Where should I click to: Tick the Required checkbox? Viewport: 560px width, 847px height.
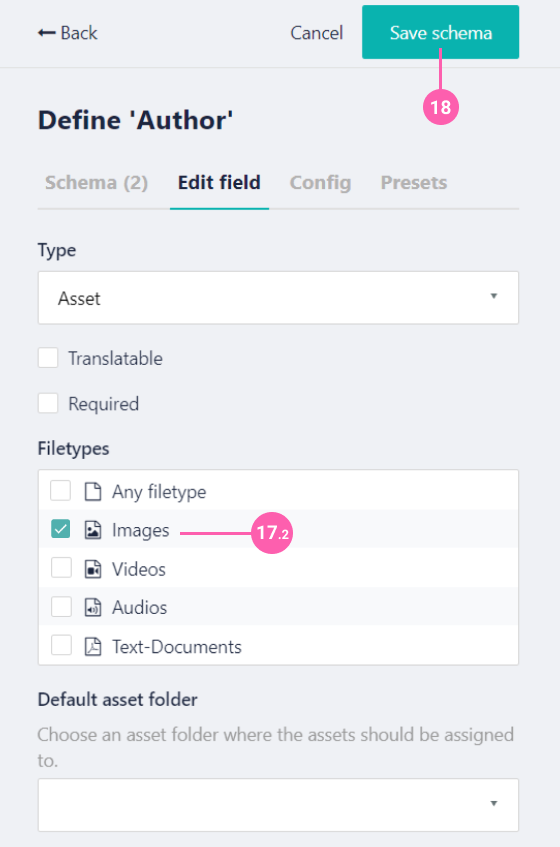48,403
